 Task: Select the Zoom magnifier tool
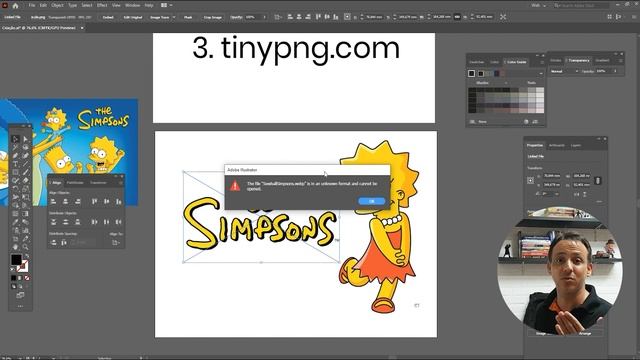click(25, 247)
